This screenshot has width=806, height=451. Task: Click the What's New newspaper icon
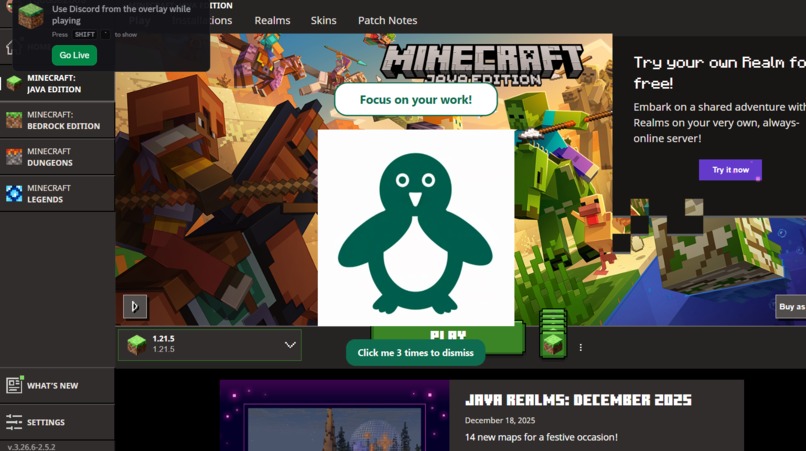pos(14,385)
